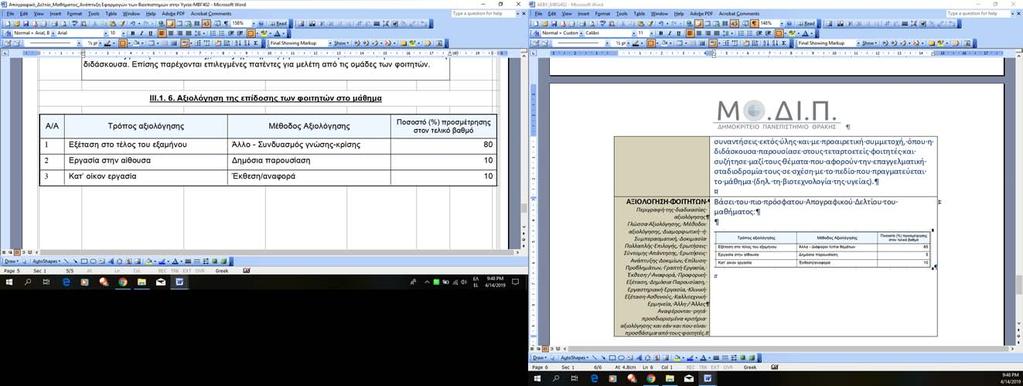Open the Table menu in the left Word window
The image size is (1023, 386).
tap(112, 14)
